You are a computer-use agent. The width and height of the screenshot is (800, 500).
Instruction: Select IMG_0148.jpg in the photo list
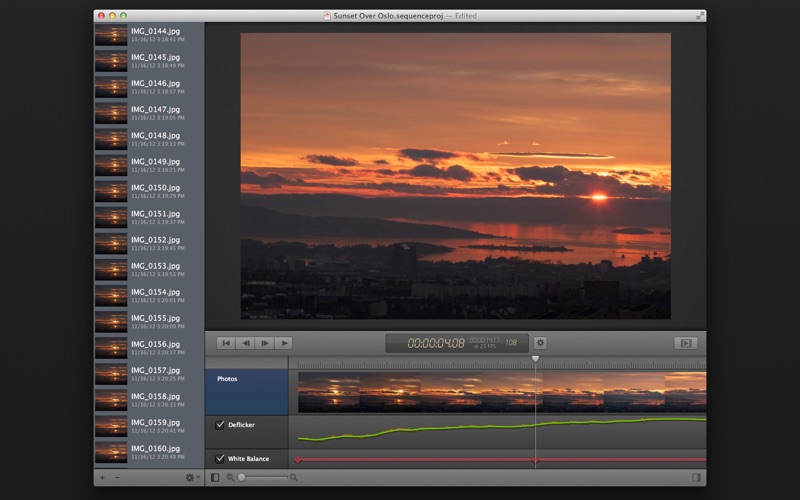(x=149, y=139)
